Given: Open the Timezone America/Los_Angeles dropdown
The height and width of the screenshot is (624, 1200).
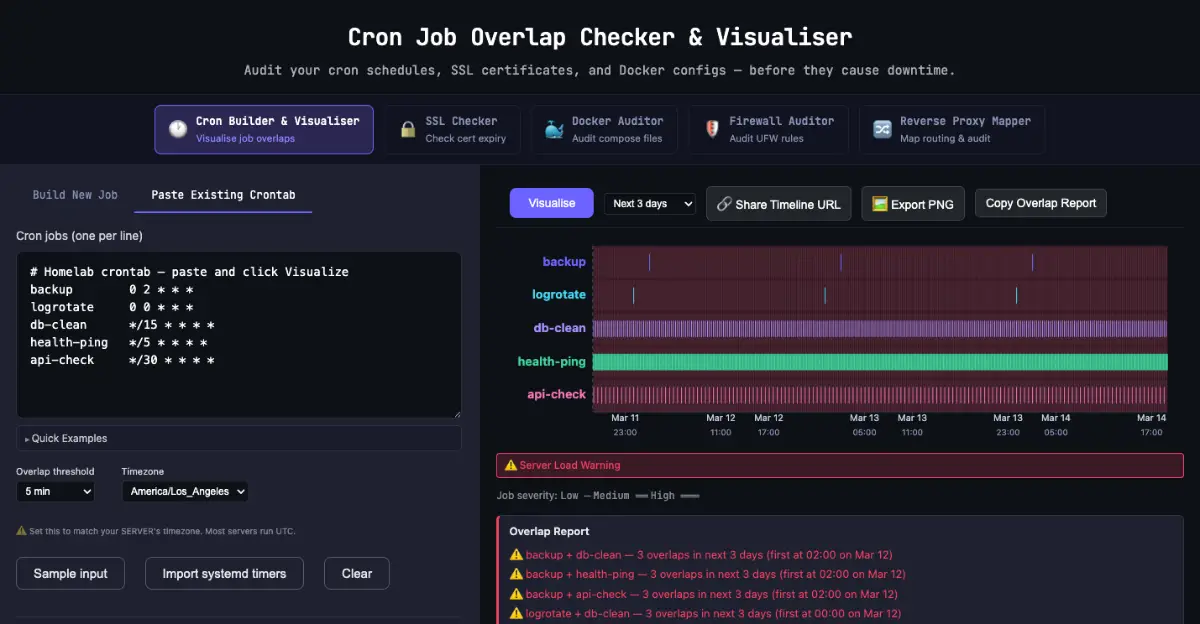Looking at the screenshot, I should coord(185,491).
